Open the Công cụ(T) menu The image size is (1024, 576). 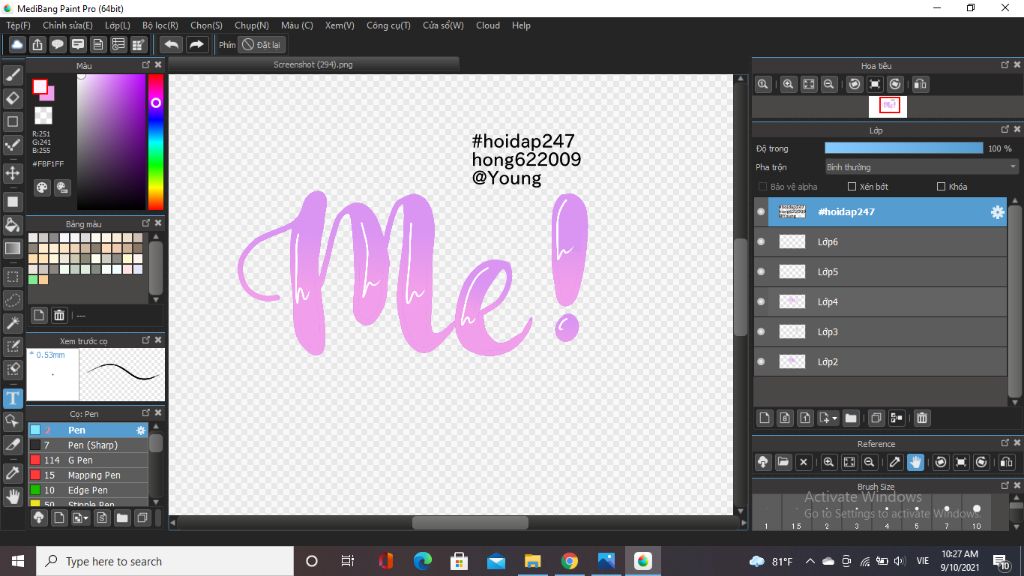tap(388, 25)
